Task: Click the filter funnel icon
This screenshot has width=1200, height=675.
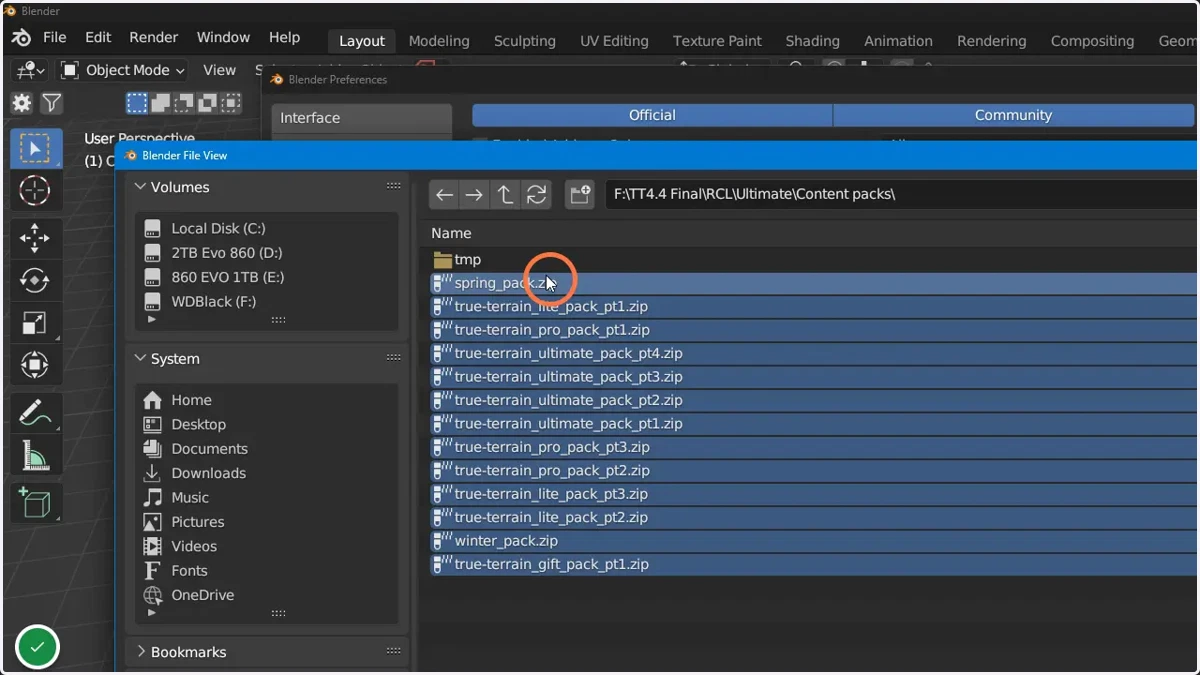Action: tap(52, 102)
